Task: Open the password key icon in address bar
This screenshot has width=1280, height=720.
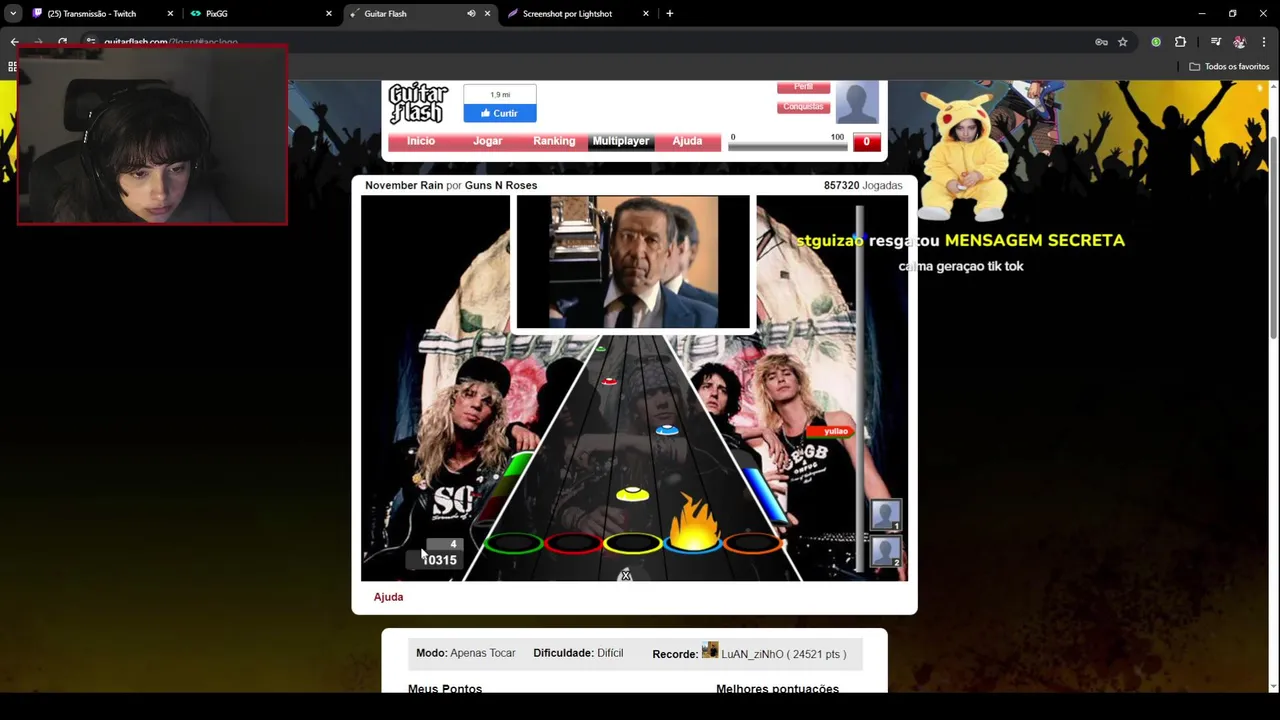Action: pyautogui.click(x=1101, y=42)
